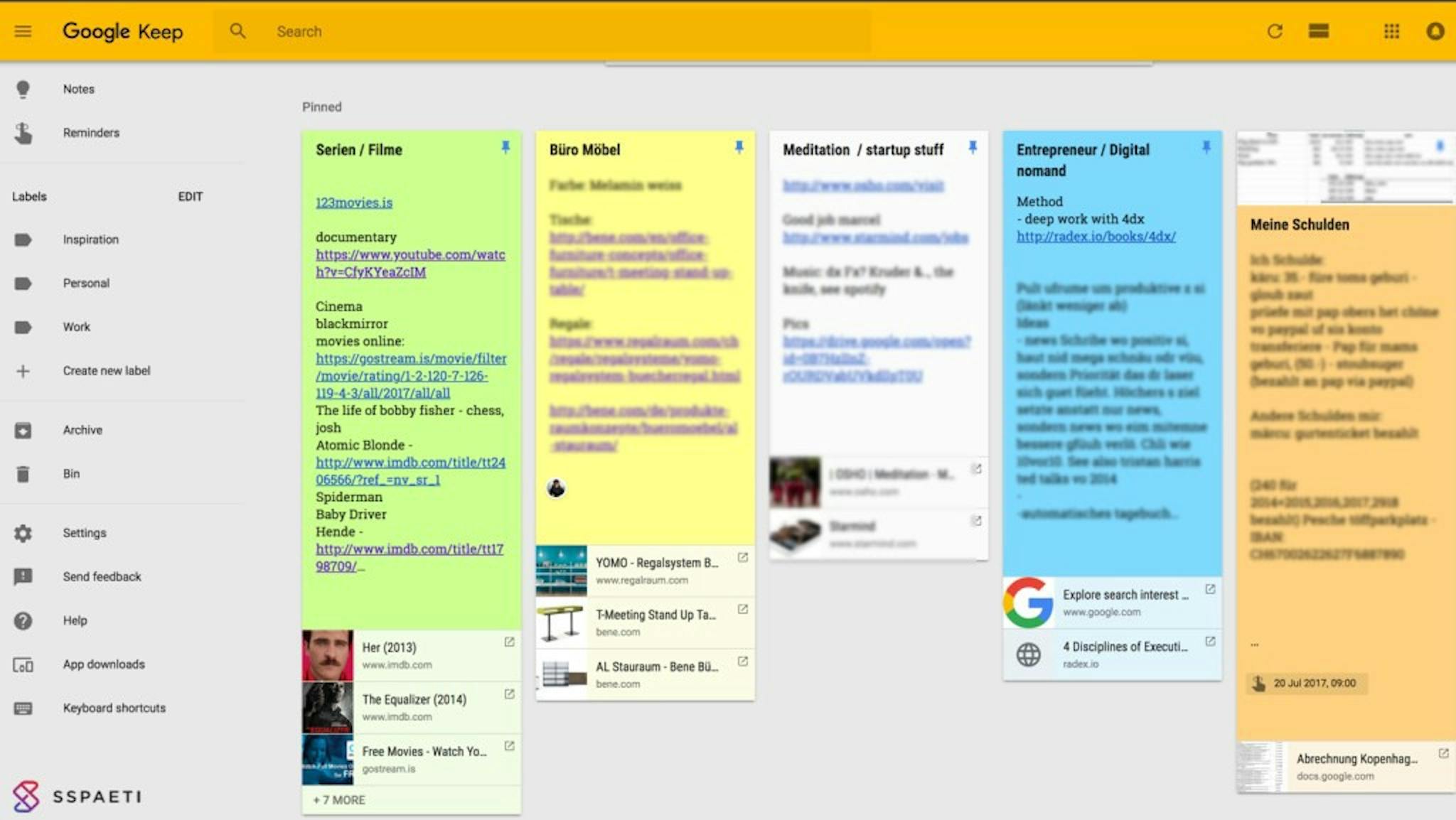Open AL Stauraum external link icon
The image size is (1456, 820).
pyautogui.click(x=743, y=662)
